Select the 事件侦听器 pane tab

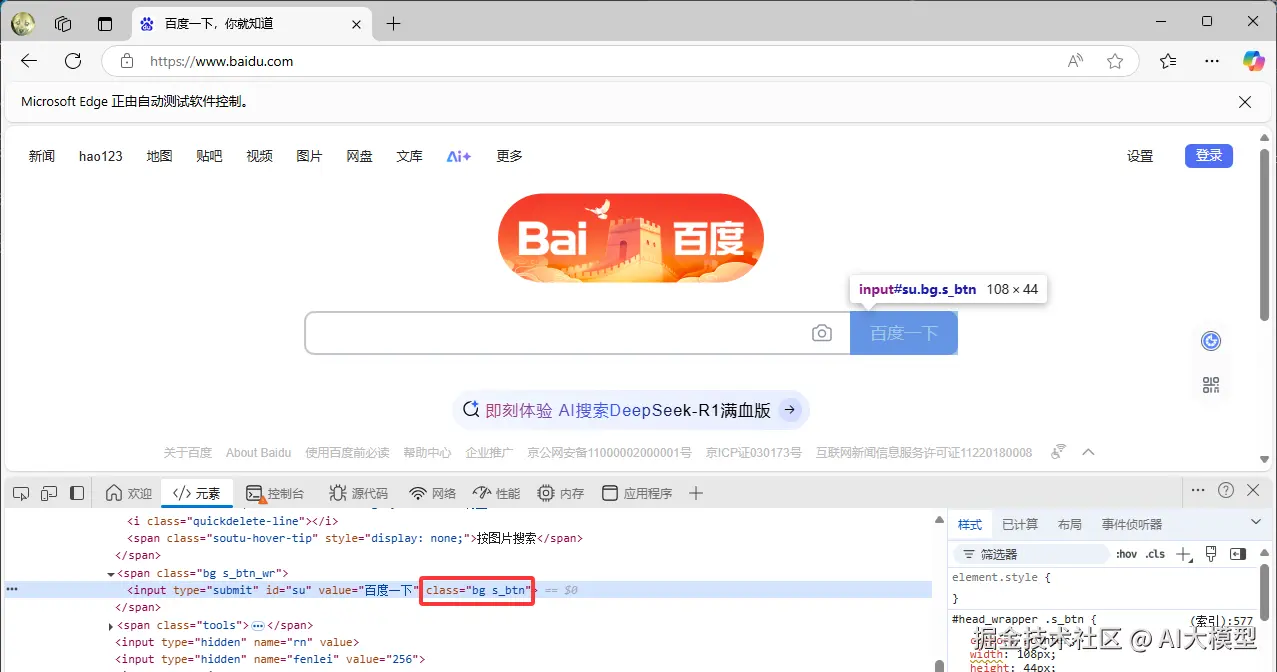coord(1132,524)
